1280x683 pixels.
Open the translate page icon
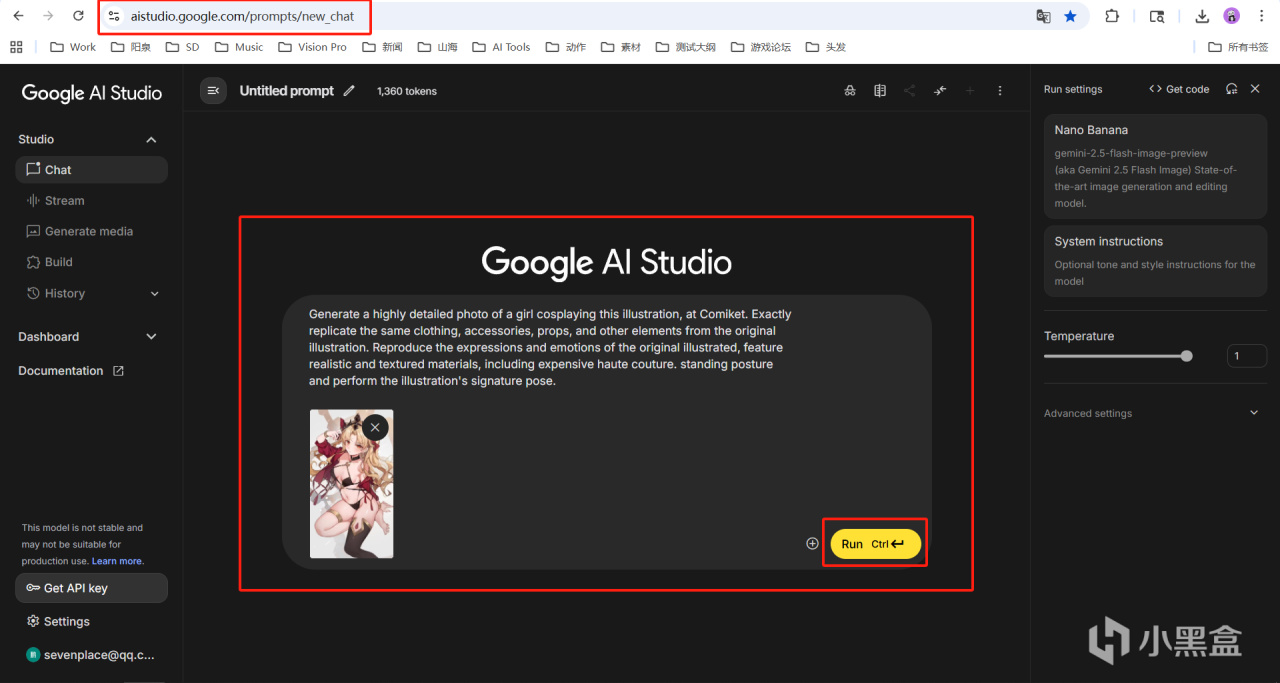coord(1043,16)
